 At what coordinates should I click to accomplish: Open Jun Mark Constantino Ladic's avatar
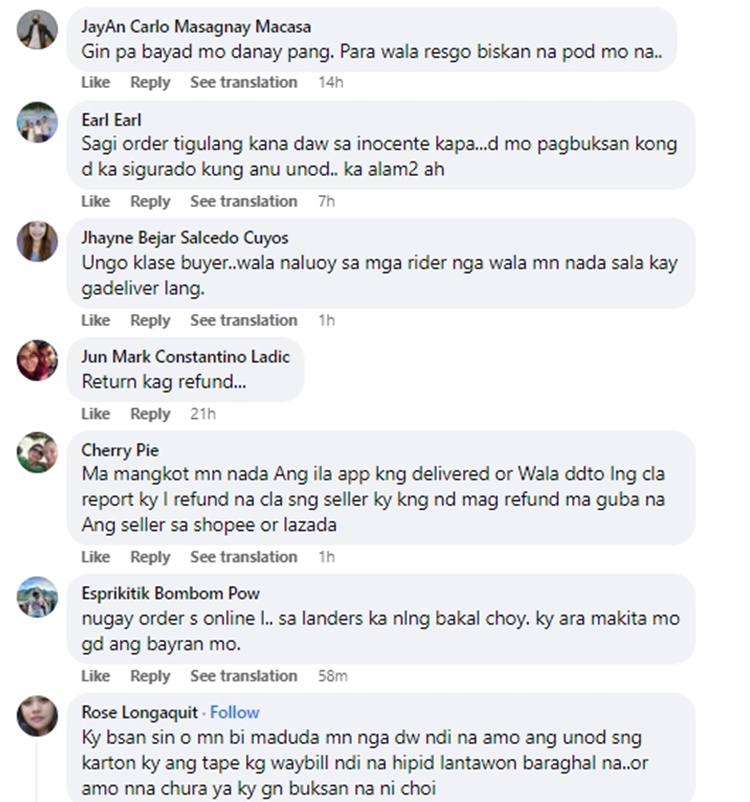pyautogui.click(x=37, y=360)
